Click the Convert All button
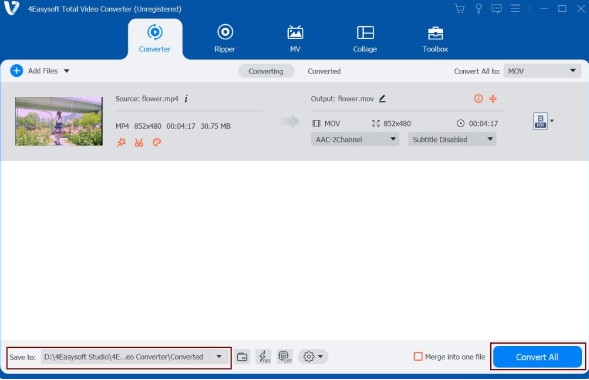This screenshot has height=380, width=589. click(537, 357)
